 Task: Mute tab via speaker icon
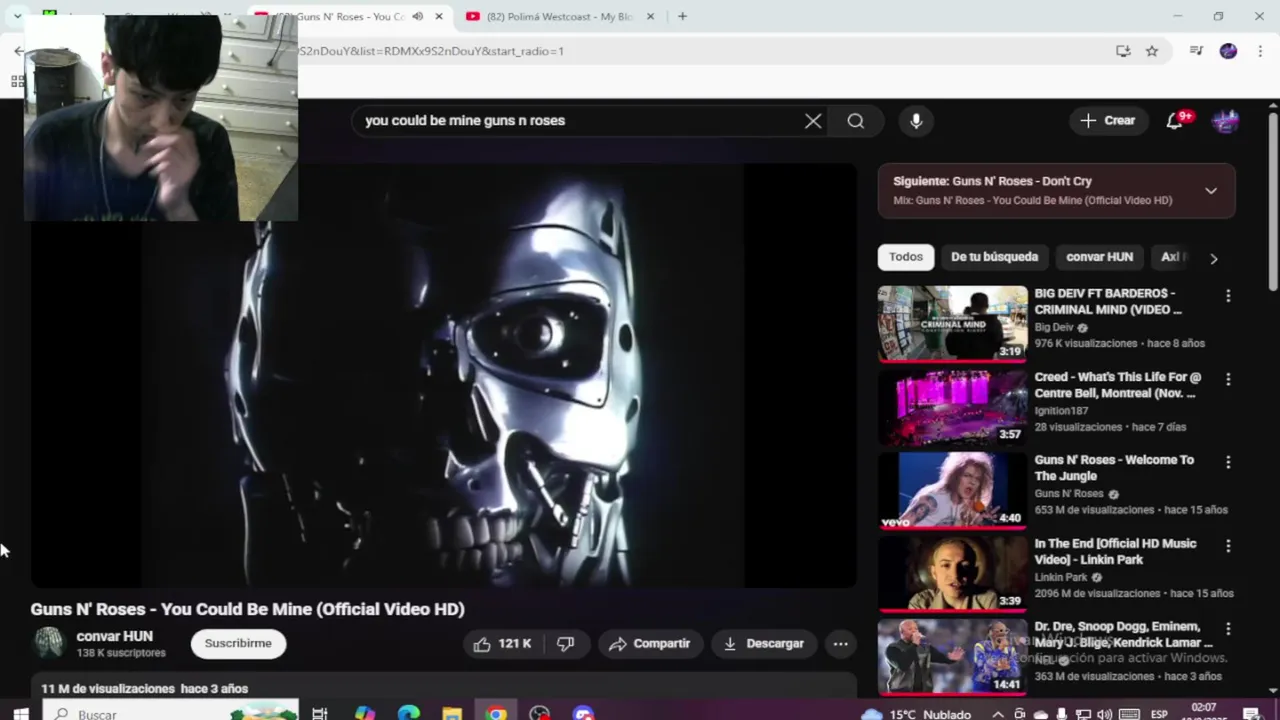(417, 16)
